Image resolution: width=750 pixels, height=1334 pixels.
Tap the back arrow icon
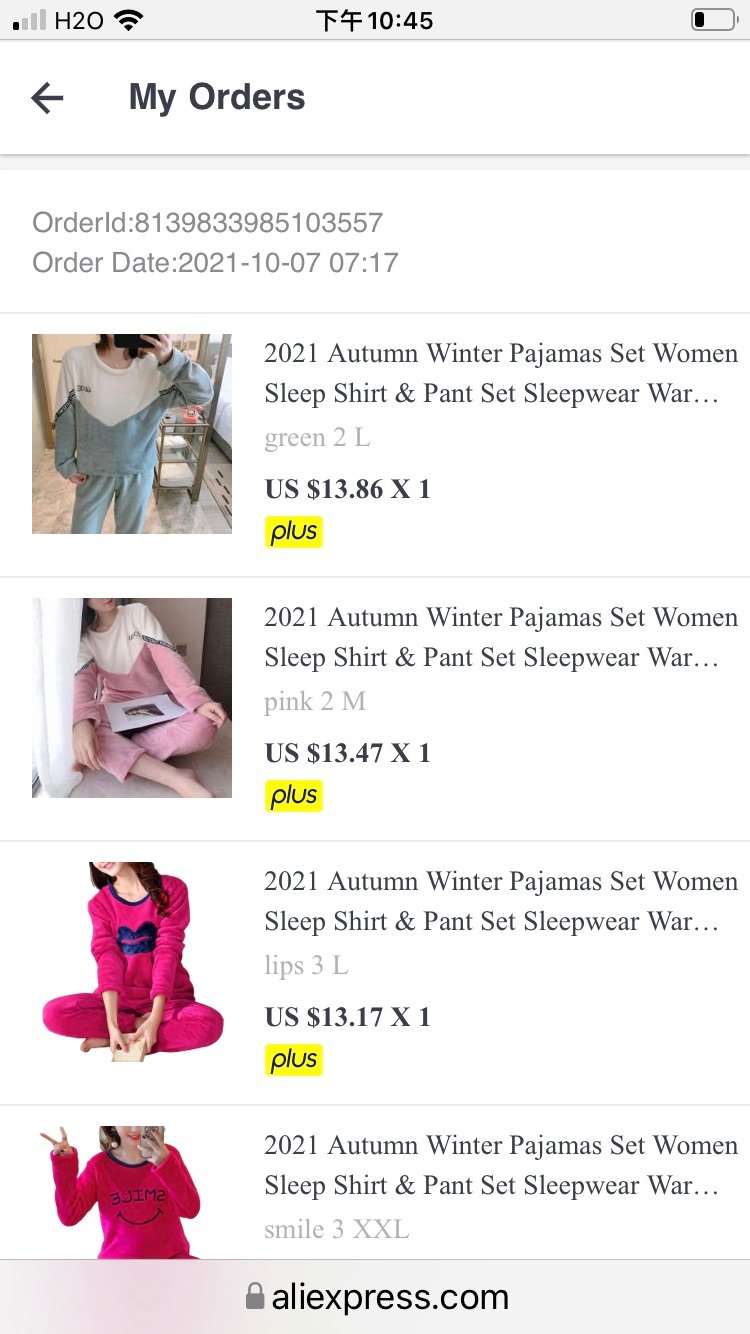47,97
